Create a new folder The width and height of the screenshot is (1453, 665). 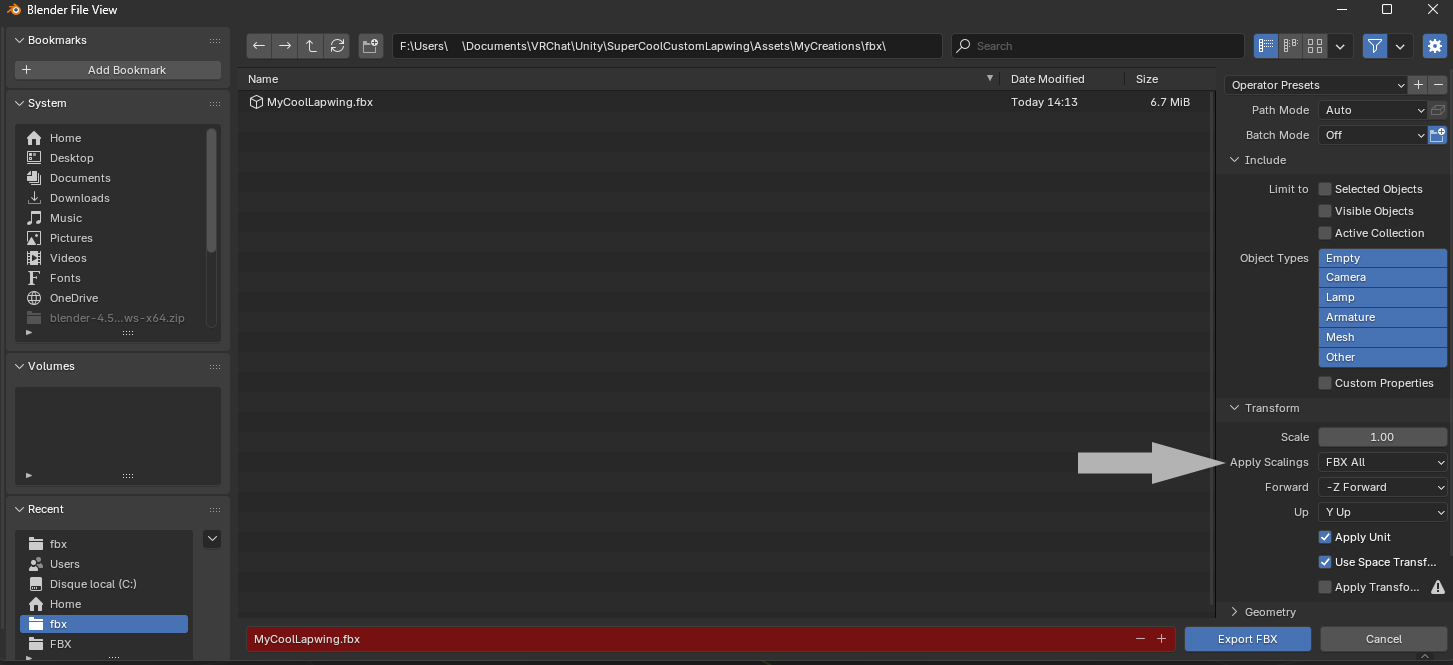pos(371,46)
